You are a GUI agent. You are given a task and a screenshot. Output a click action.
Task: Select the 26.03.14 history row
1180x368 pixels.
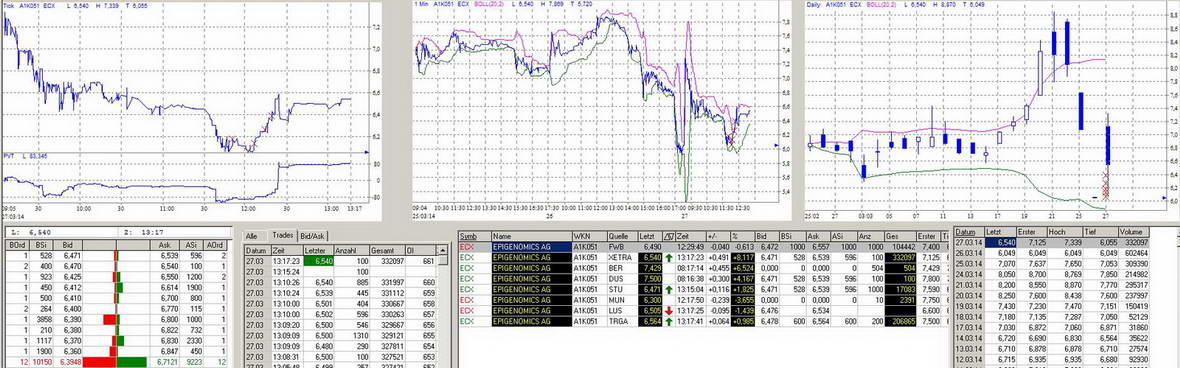[x=1051, y=254]
